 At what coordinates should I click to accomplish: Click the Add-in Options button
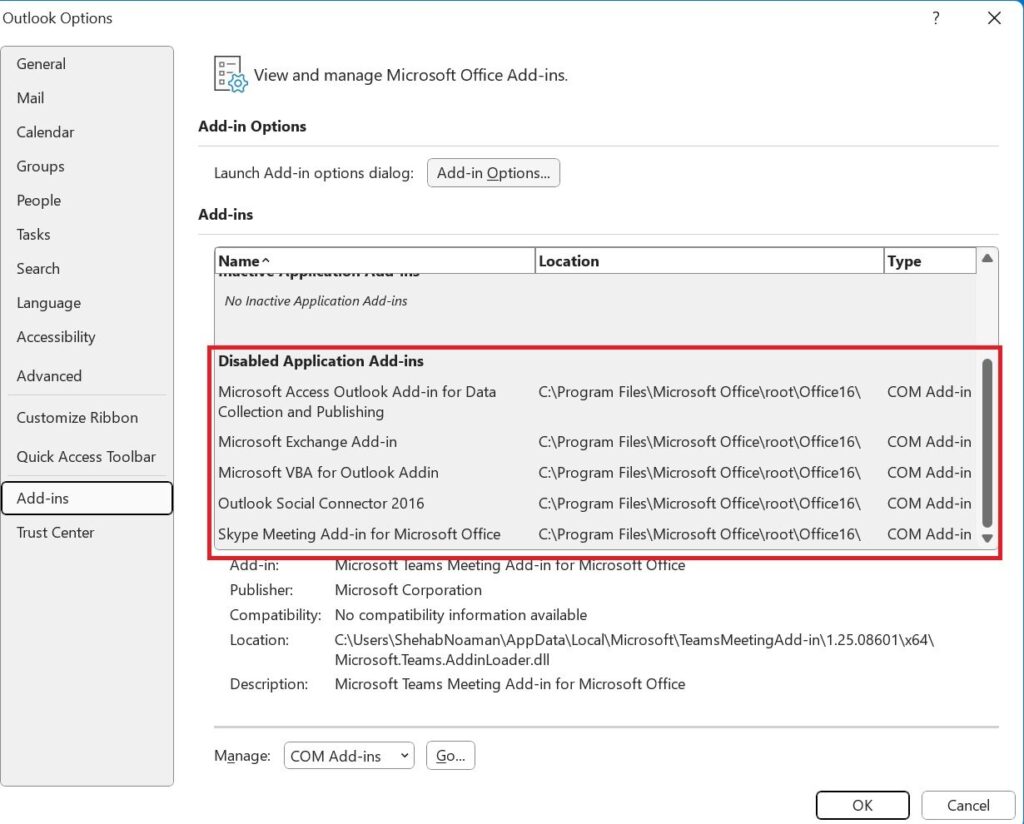point(493,173)
